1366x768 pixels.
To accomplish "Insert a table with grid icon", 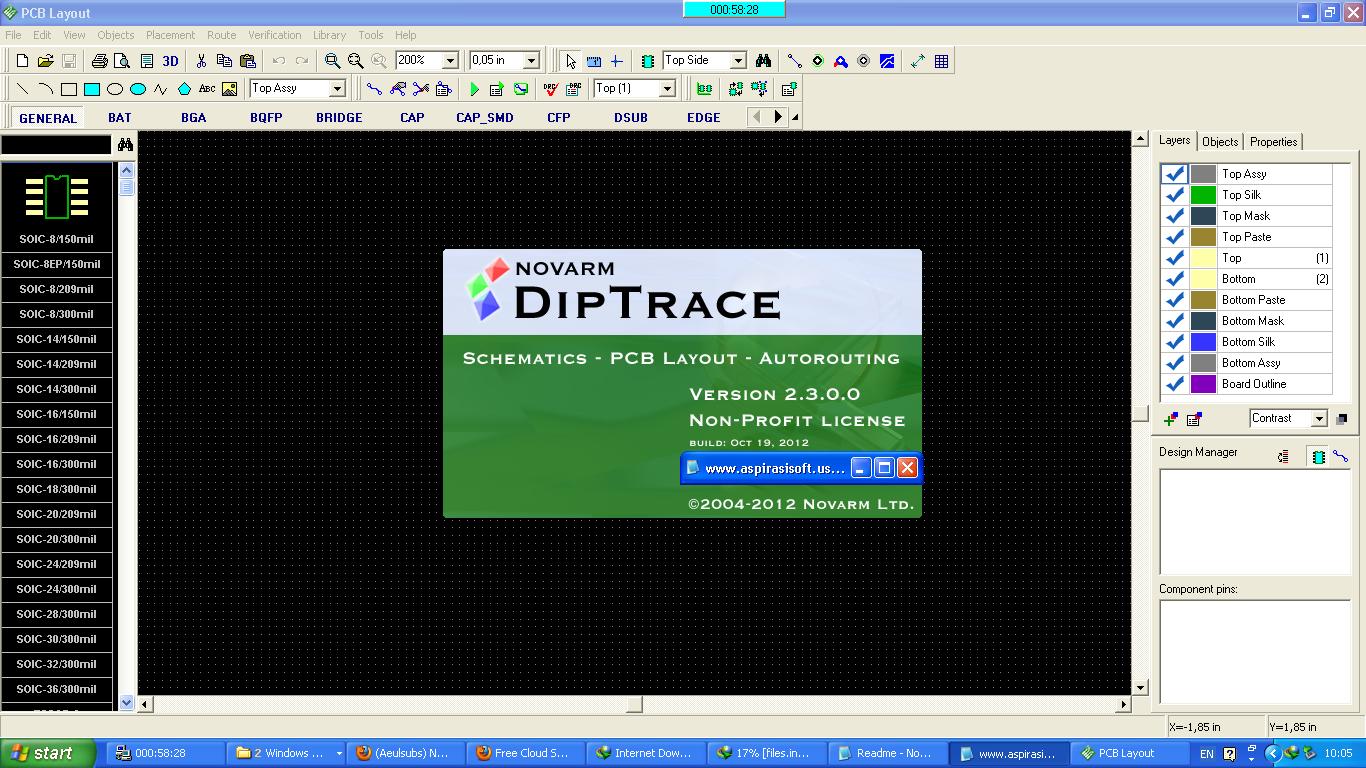I will tap(941, 61).
